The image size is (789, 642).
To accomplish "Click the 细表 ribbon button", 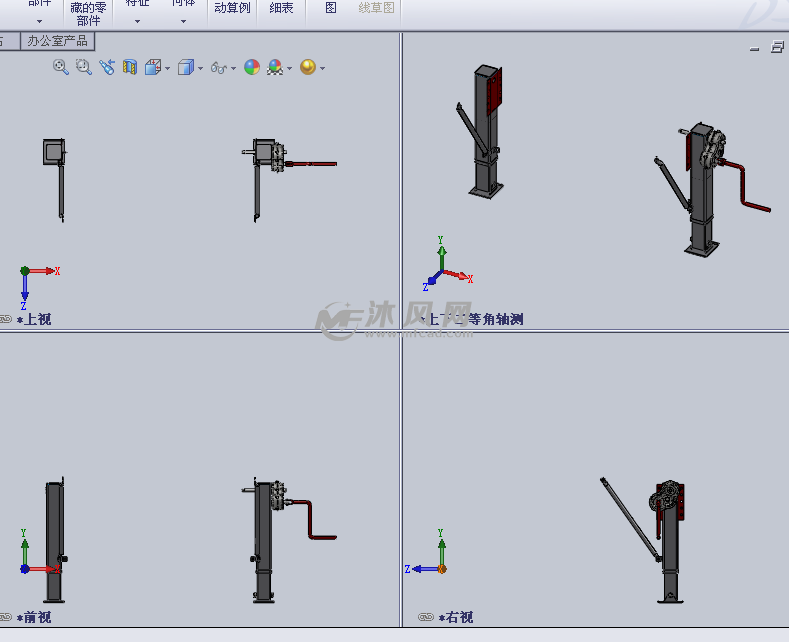I will coord(281,8).
